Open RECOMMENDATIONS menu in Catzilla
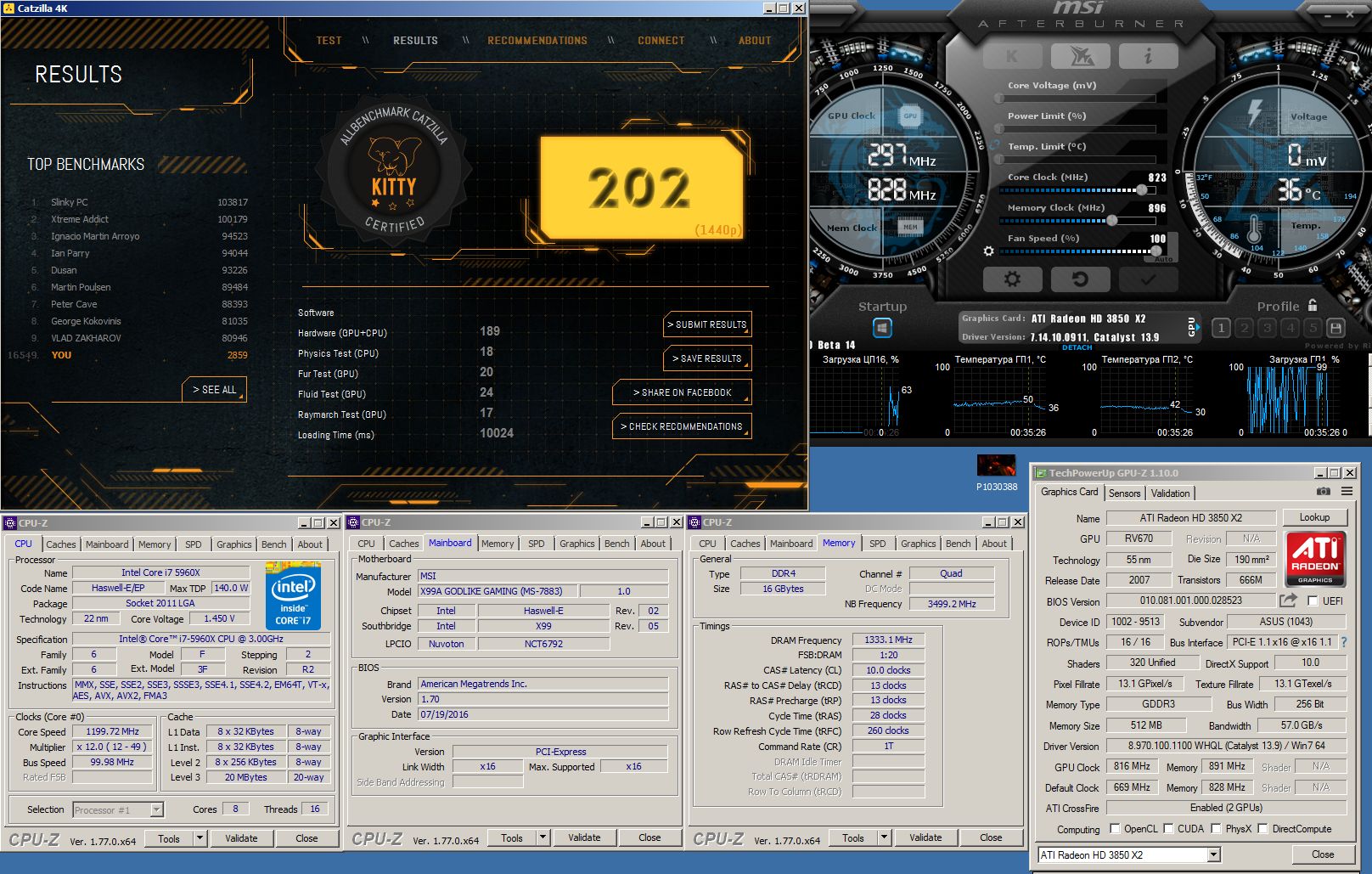The width and height of the screenshot is (1372, 874). 537,41
